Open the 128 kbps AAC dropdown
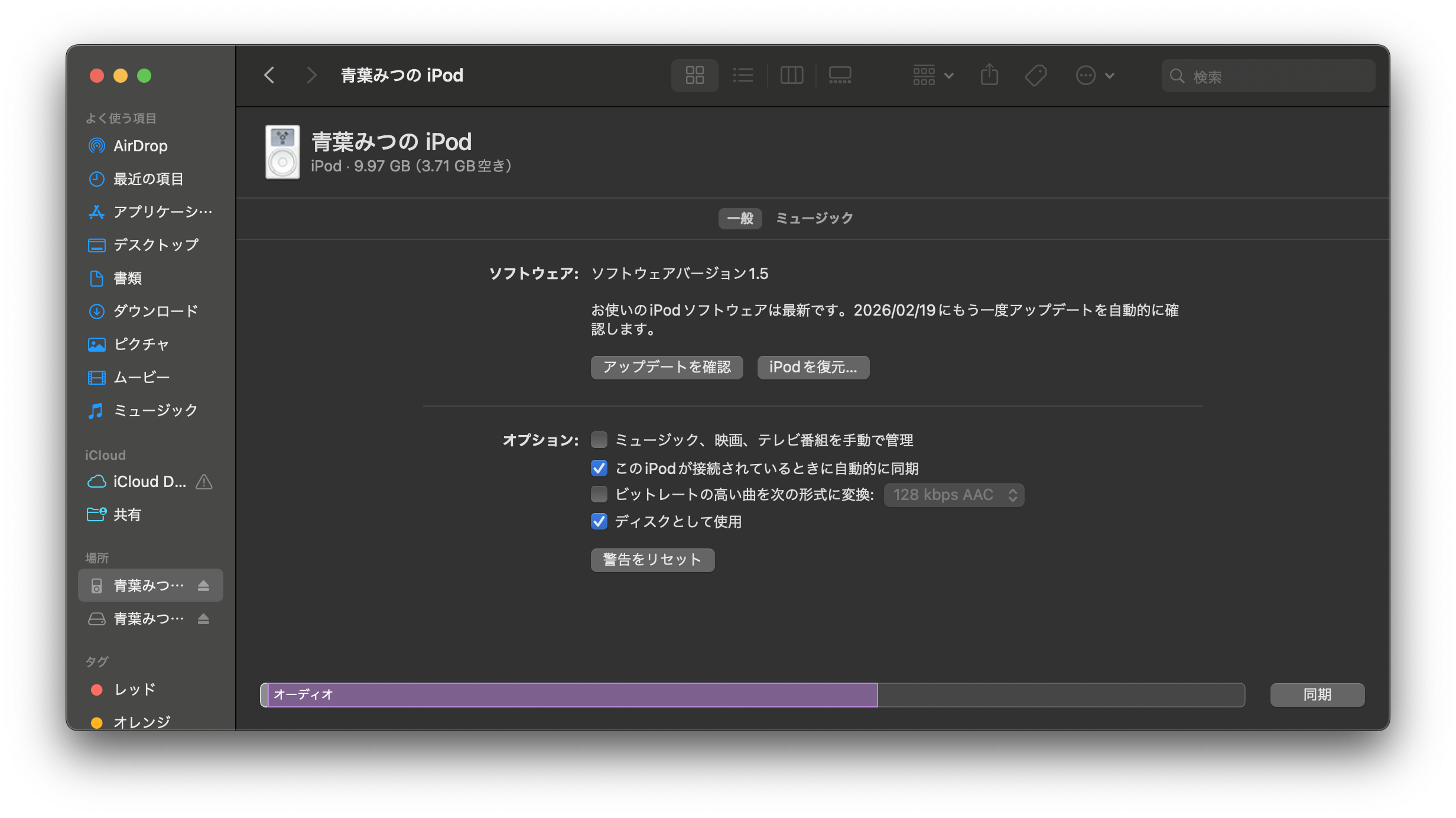 coord(954,495)
